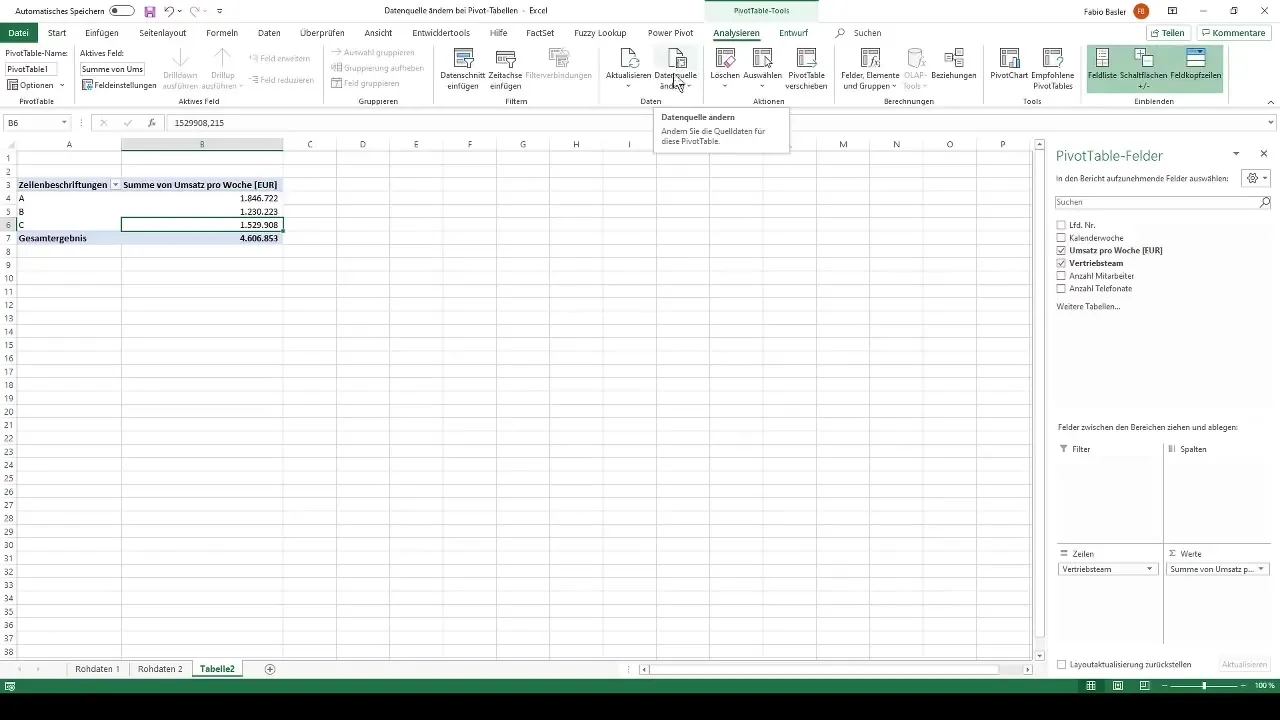Viewport: 1280px width, 720px height.
Task: Open Filterverbindungen in the ribbon
Action: pos(559,64)
